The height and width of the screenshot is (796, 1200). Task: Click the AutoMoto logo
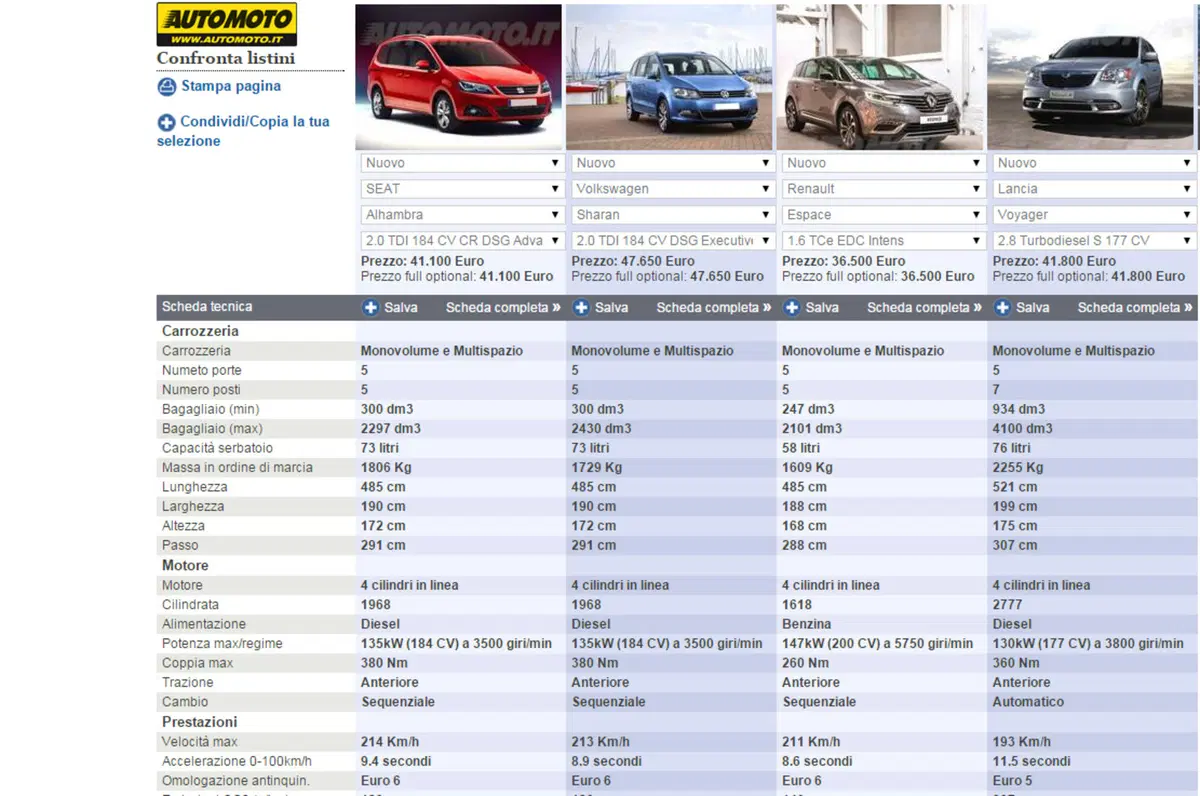point(227,24)
